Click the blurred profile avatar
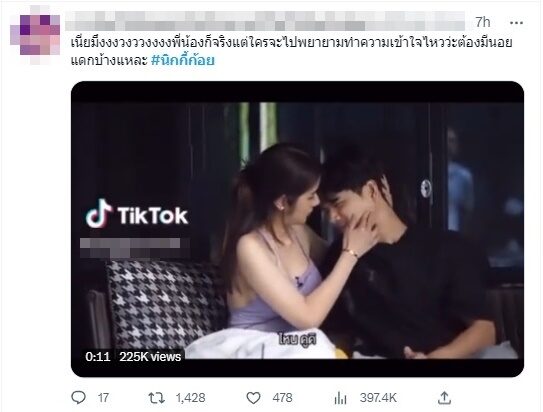 [x=35, y=38]
